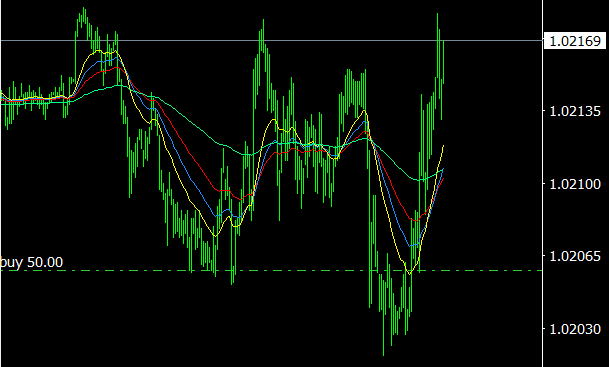Click the 1.02065 price scale label

575,256
